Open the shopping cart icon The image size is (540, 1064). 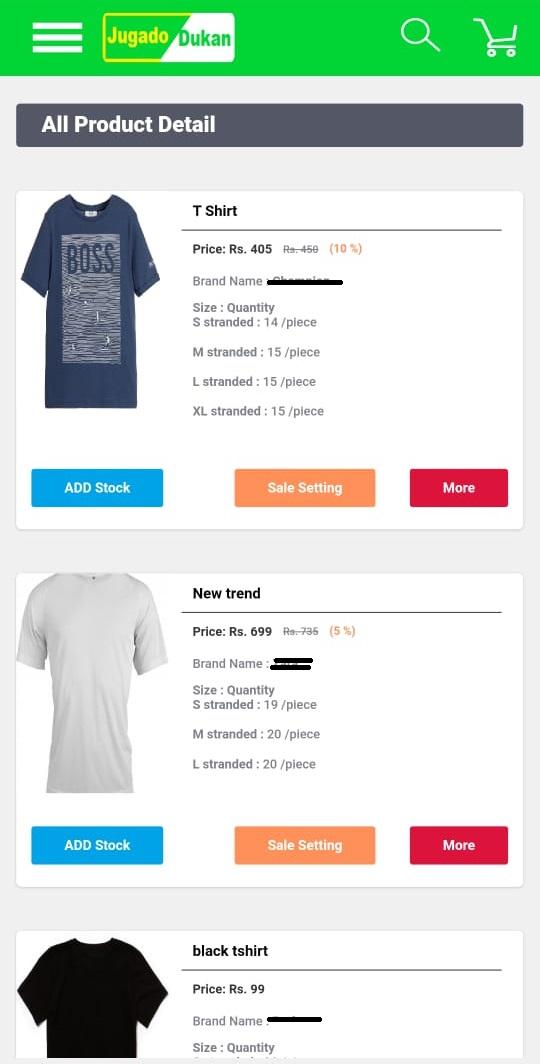coord(496,37)
